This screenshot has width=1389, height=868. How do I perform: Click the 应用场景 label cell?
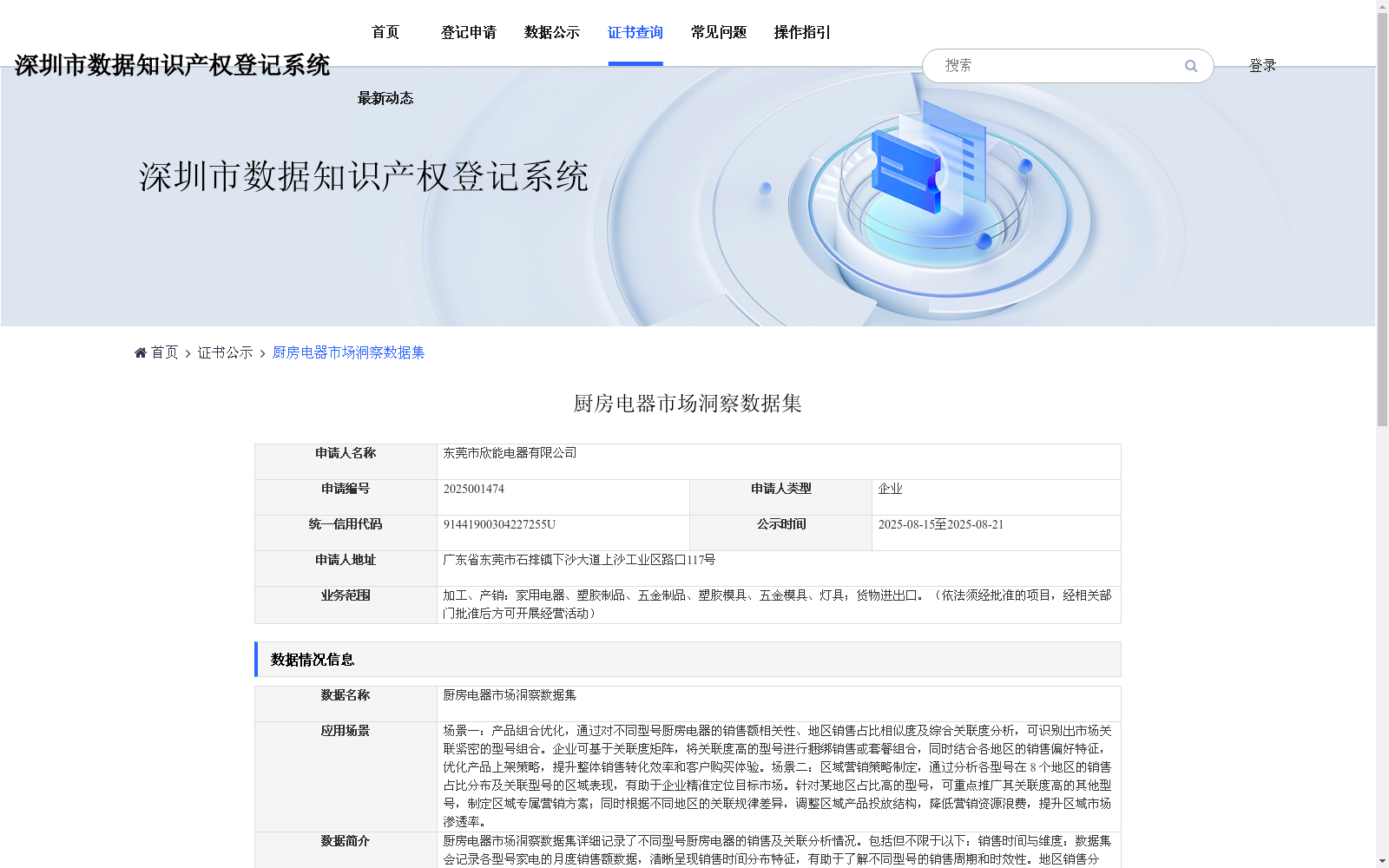346,777
